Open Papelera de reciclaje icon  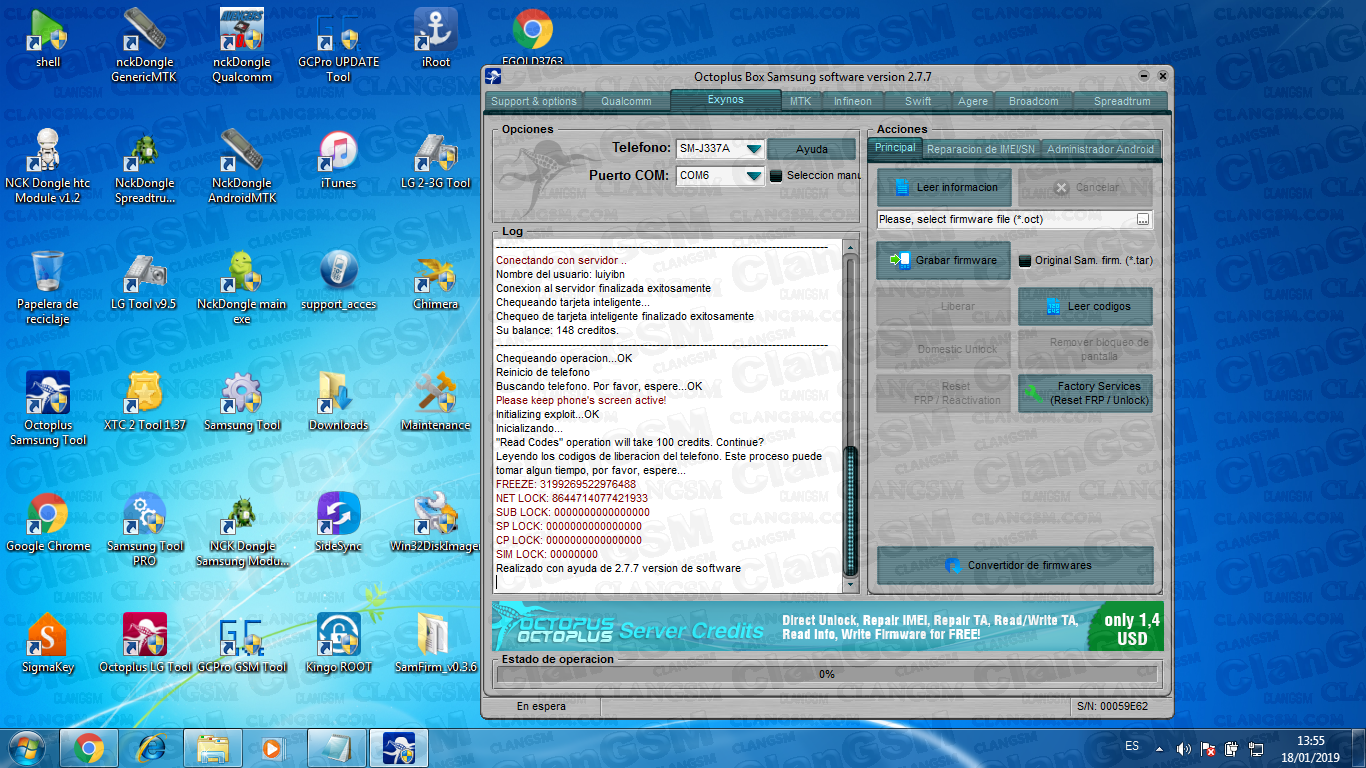click(x=47, y=288)
